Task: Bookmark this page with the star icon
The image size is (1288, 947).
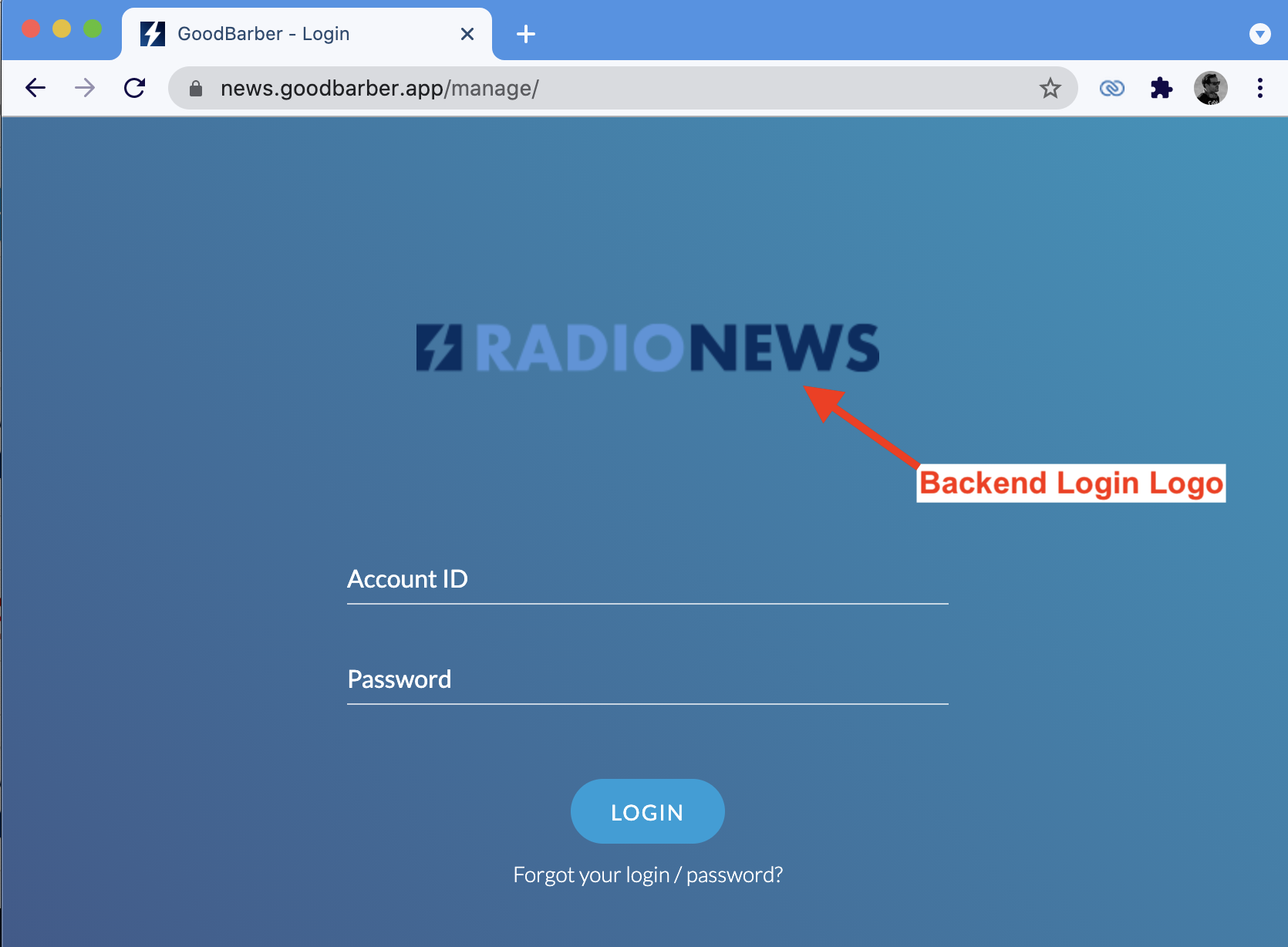Action: coord(1050,88)
